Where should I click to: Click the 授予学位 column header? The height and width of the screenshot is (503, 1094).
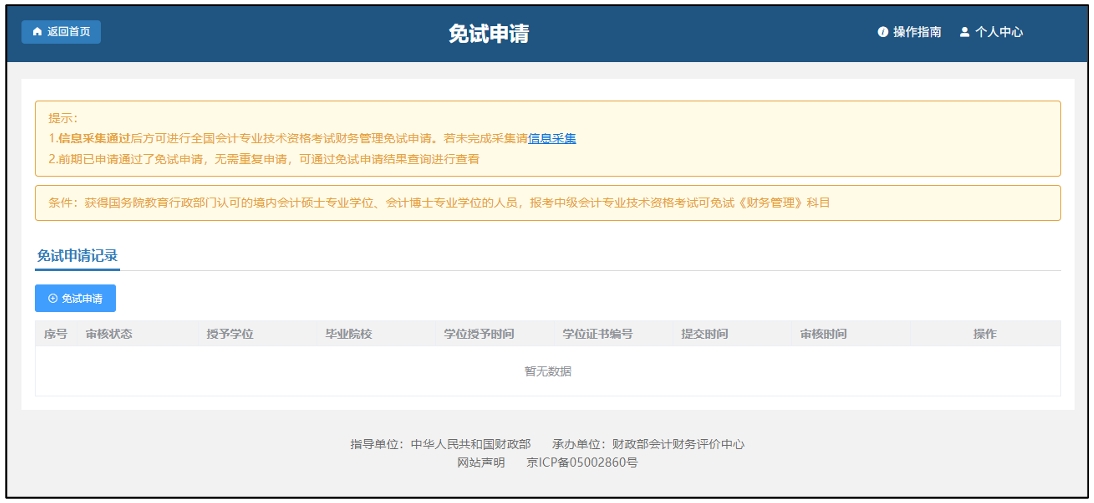(x=229, y=334)
